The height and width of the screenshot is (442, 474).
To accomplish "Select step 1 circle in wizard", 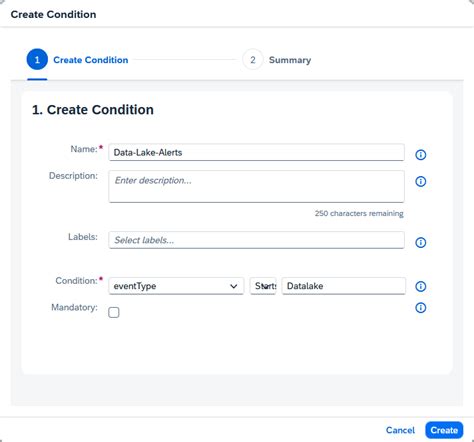I will coord(37,60).
